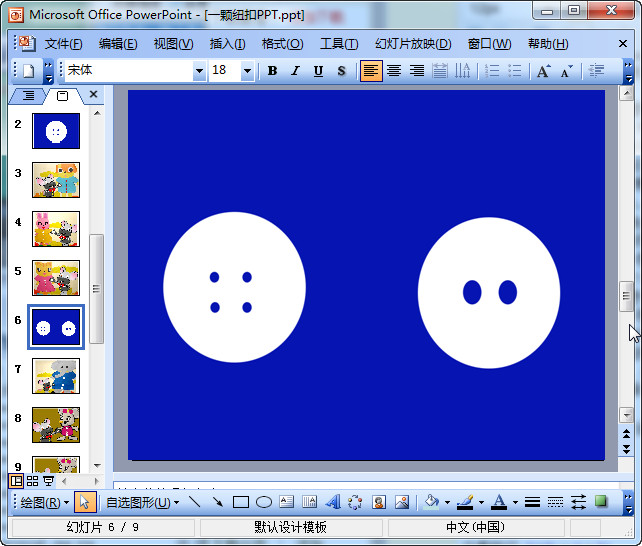The height and width of the screenshot is (546, 642).
Task: Select slide 4 thumbnail
Action: [x=56, y=229]
